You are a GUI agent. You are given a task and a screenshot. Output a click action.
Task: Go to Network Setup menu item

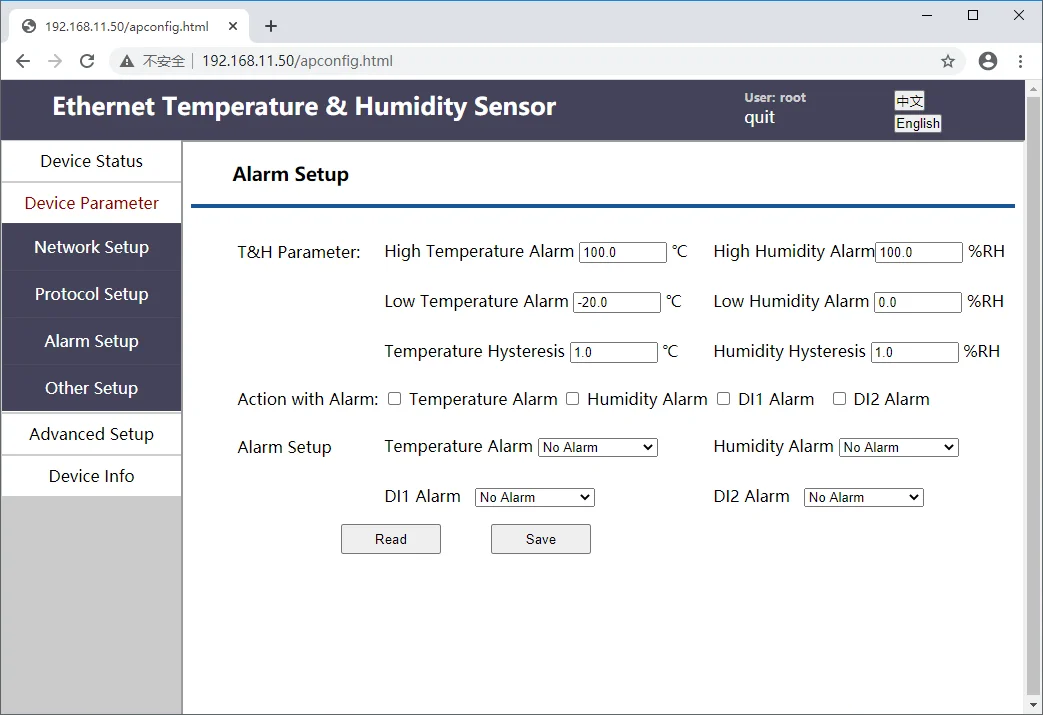91,247
